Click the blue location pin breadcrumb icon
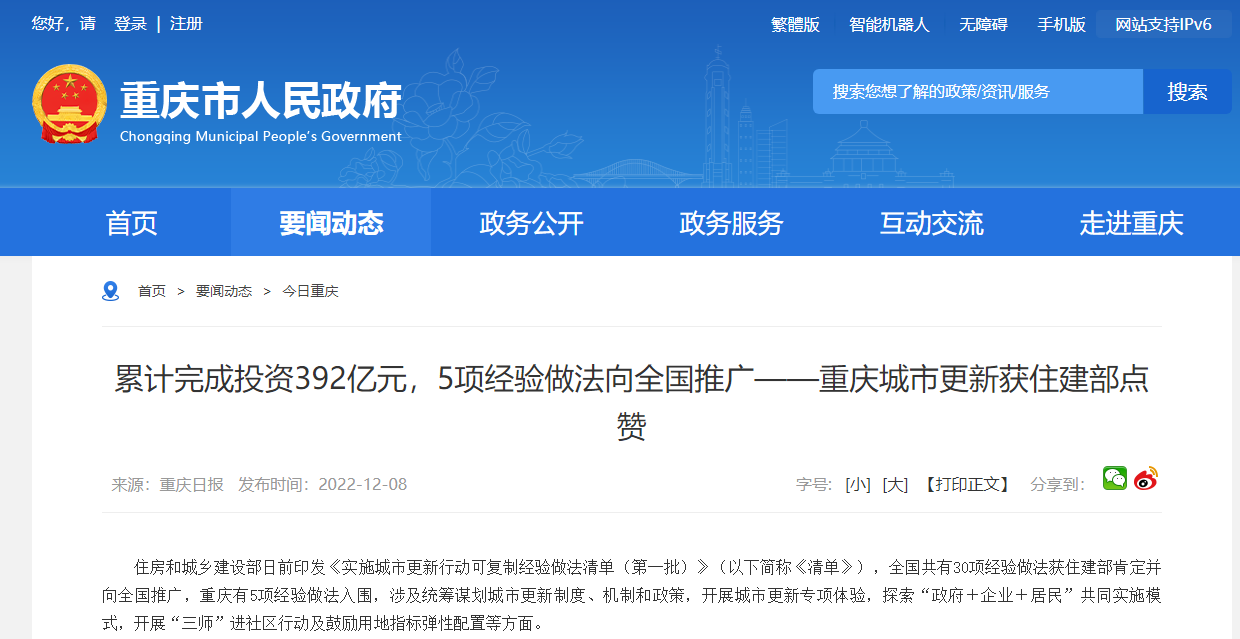 click(111, 291)
